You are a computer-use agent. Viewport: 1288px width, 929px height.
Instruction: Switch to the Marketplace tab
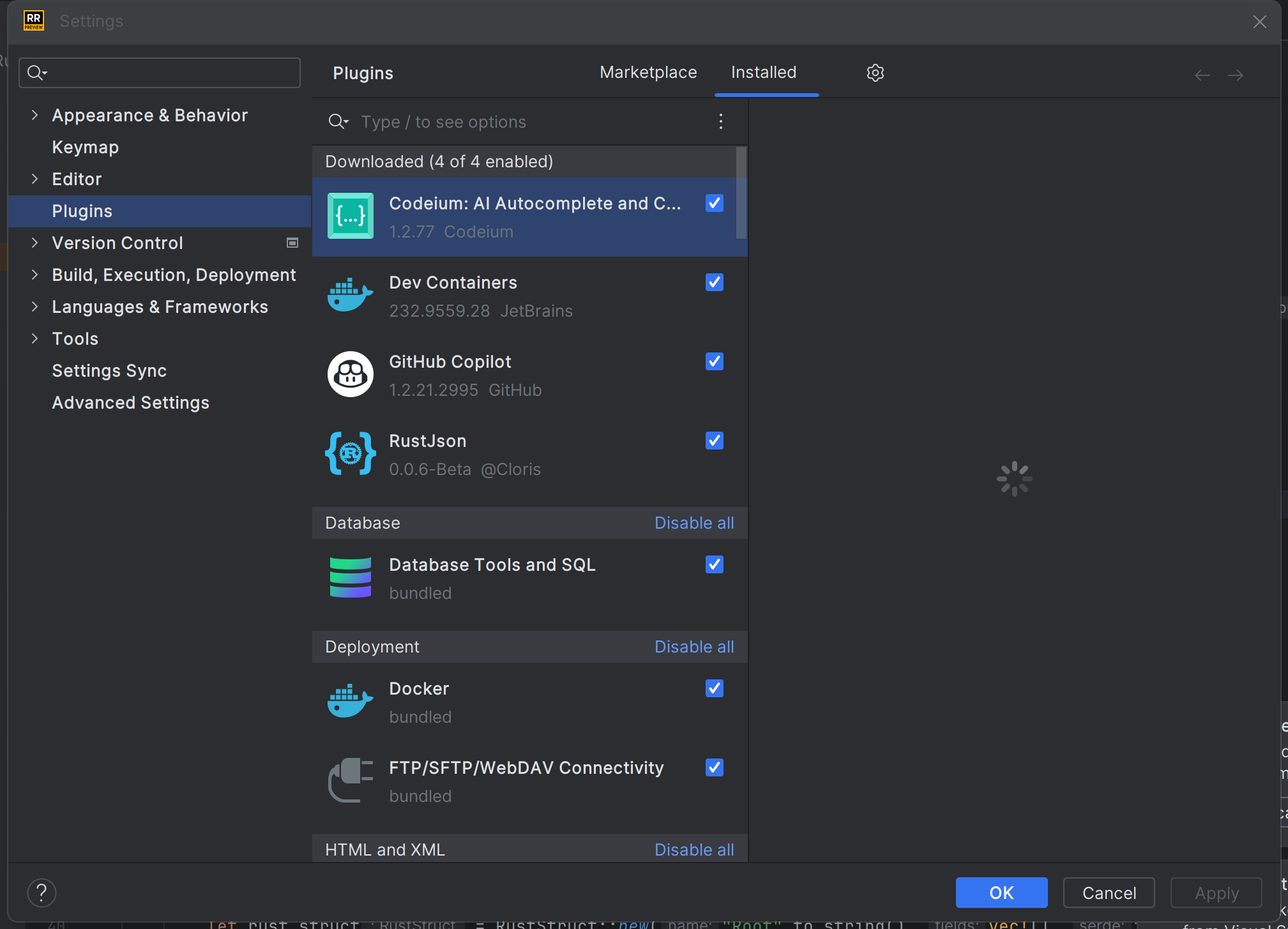[x=648, y=73]
